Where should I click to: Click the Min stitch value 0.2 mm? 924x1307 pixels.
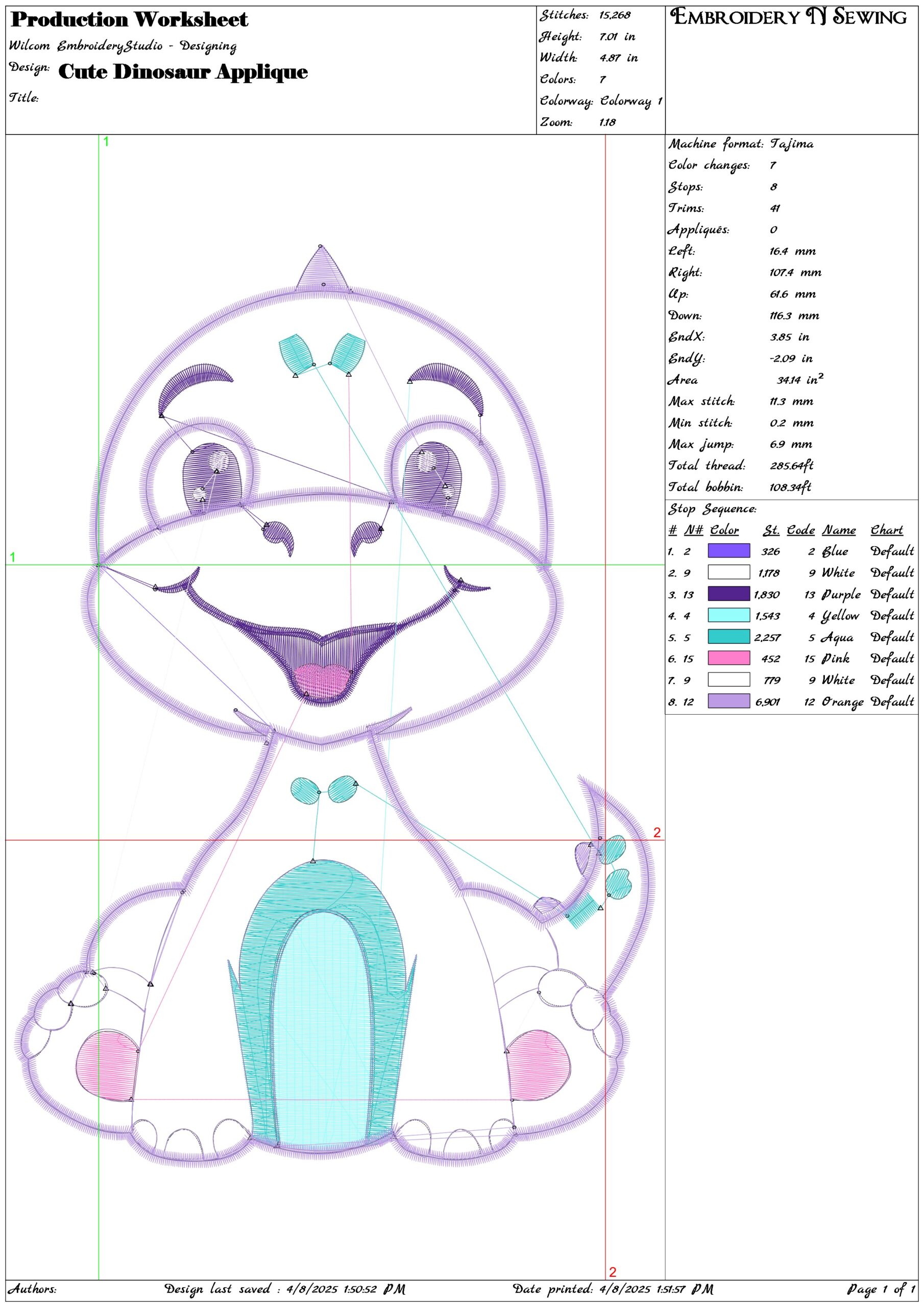point(791,423)
